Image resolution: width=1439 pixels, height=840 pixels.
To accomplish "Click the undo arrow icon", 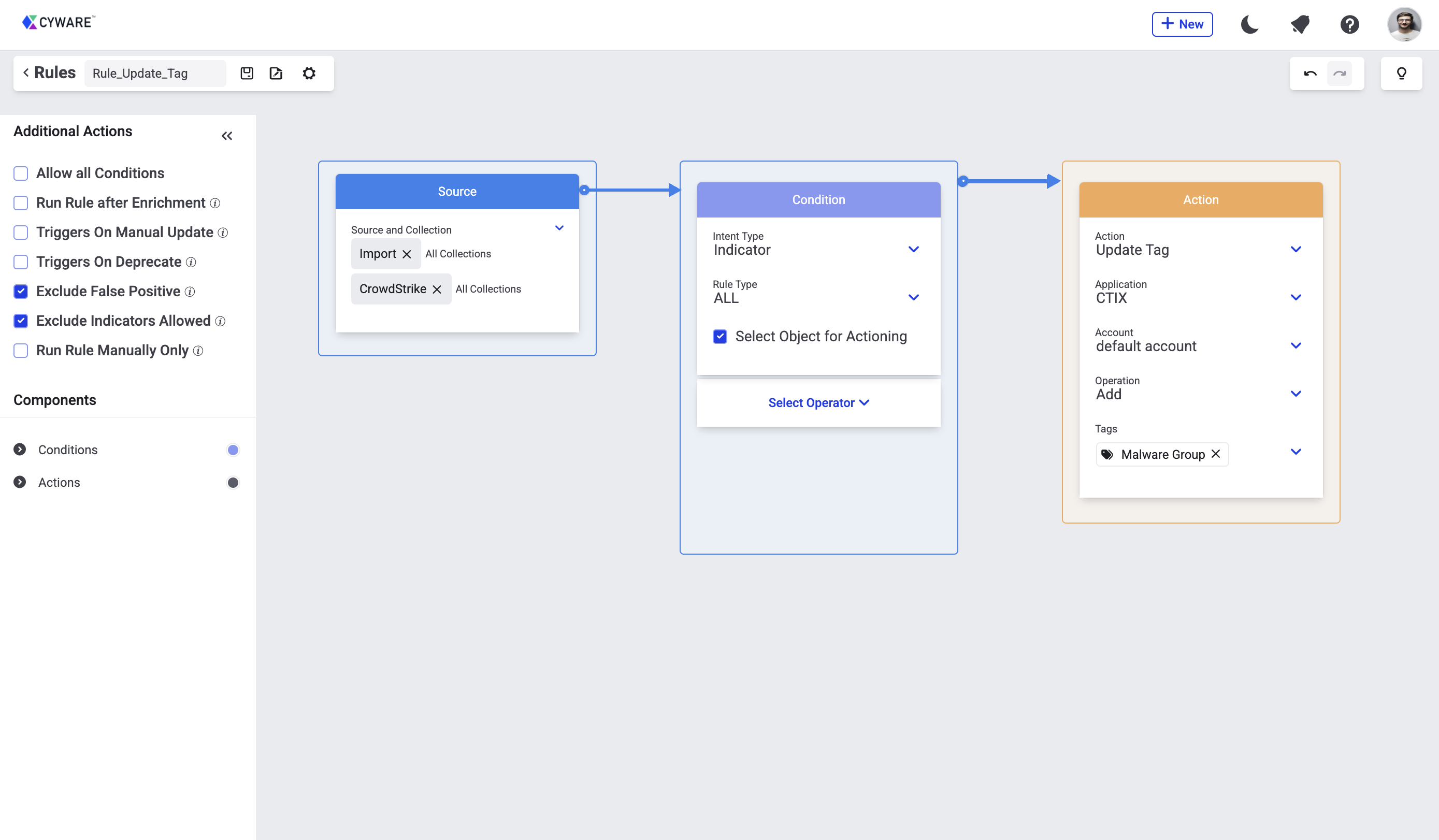I will (x=1310, y=73).
